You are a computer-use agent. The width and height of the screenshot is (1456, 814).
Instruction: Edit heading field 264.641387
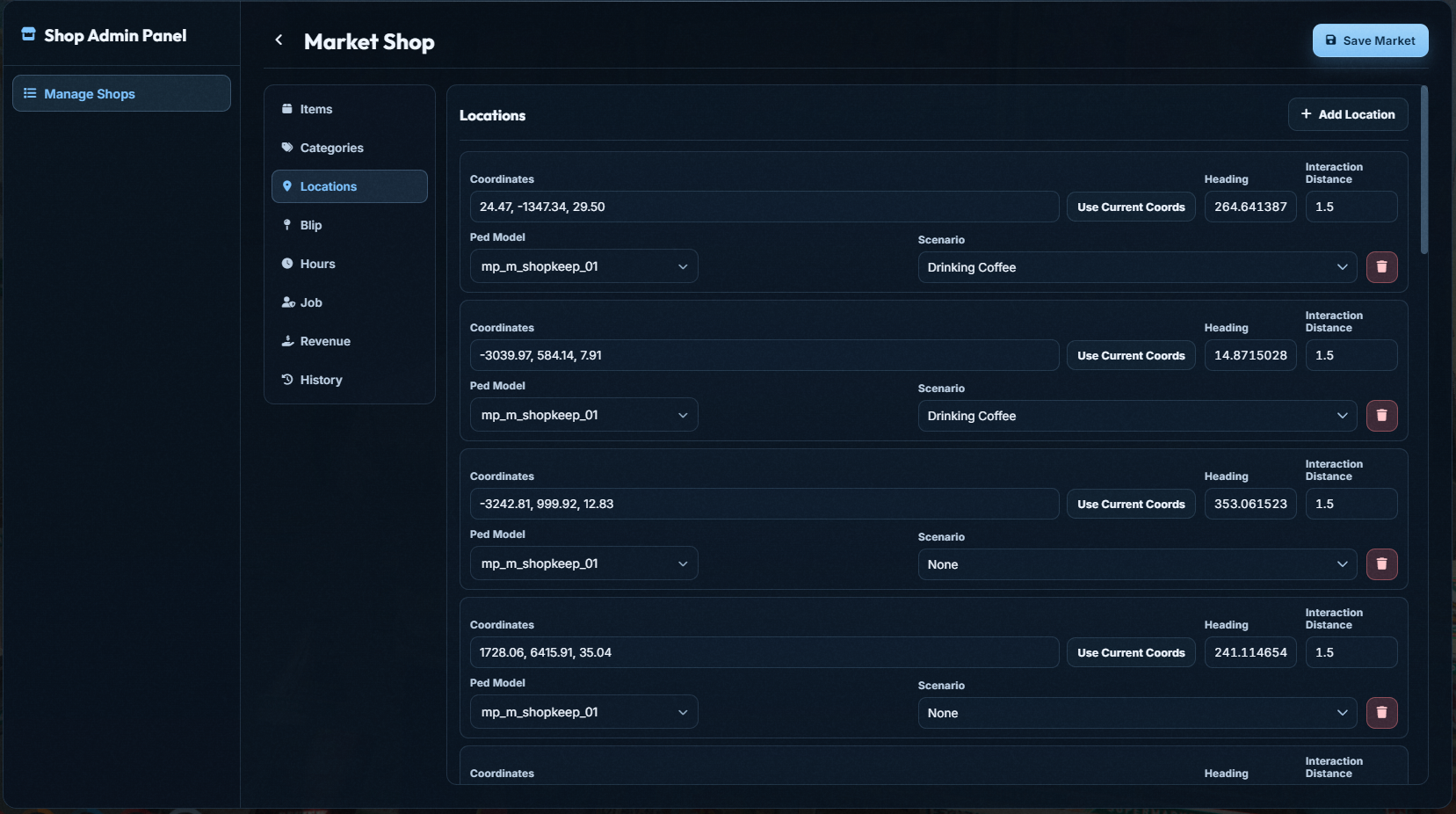pyautogui.click(x=1250, y=207)
